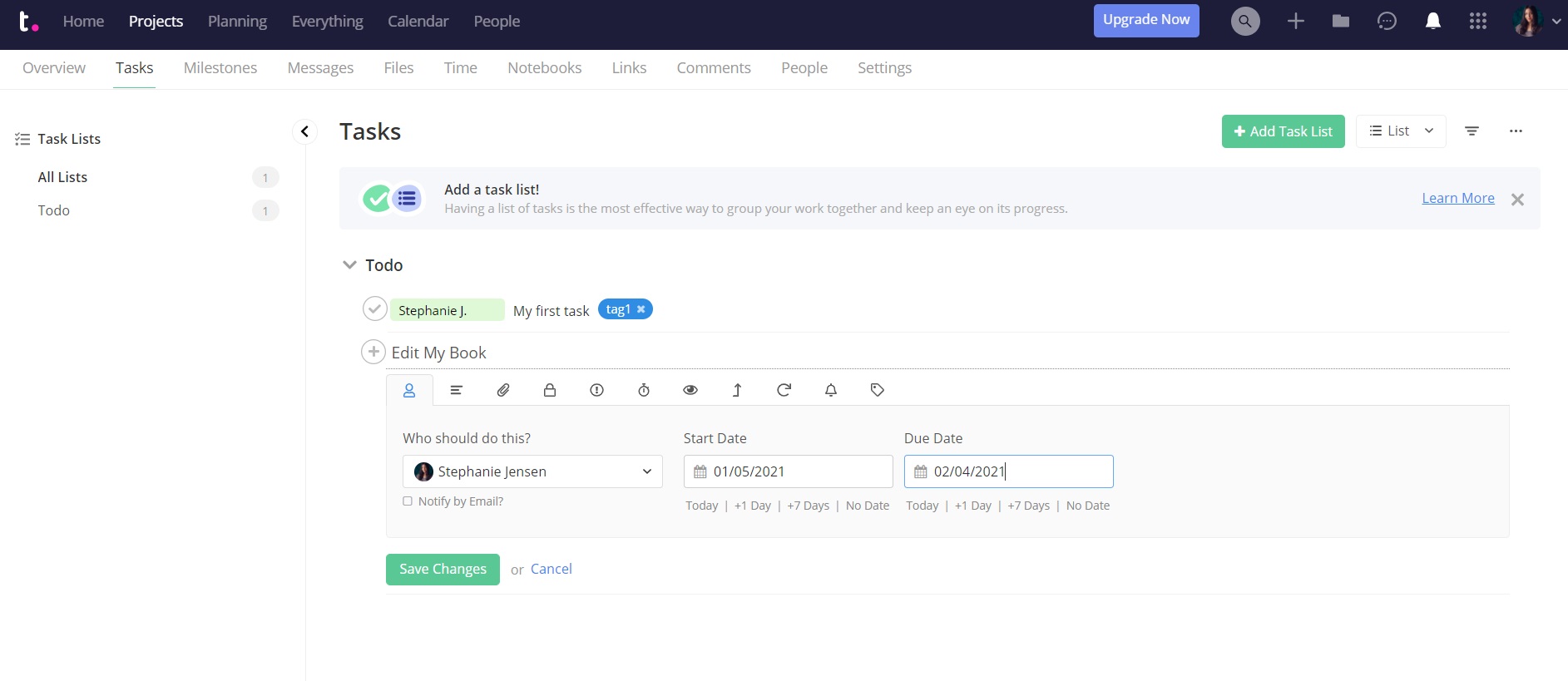
Task: Open the priority exclamation tab
Action: [596, 390]
